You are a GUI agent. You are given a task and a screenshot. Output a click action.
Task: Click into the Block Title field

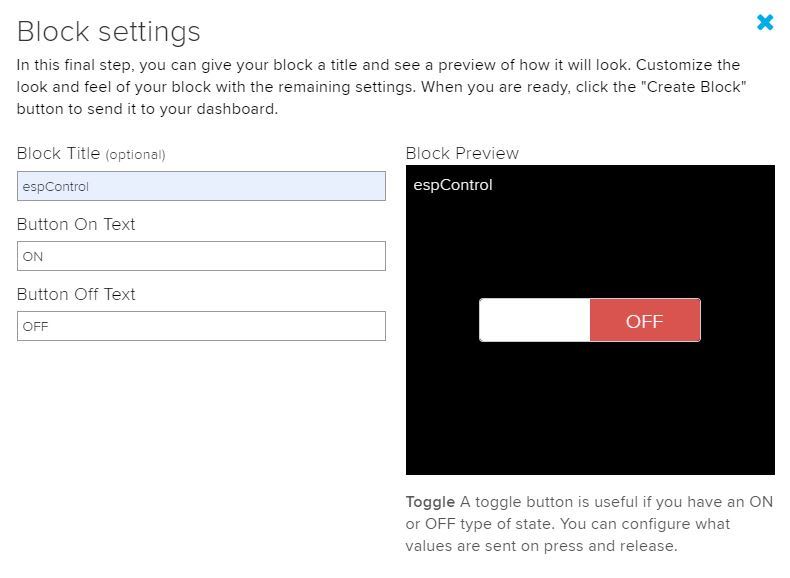[202, 186]
